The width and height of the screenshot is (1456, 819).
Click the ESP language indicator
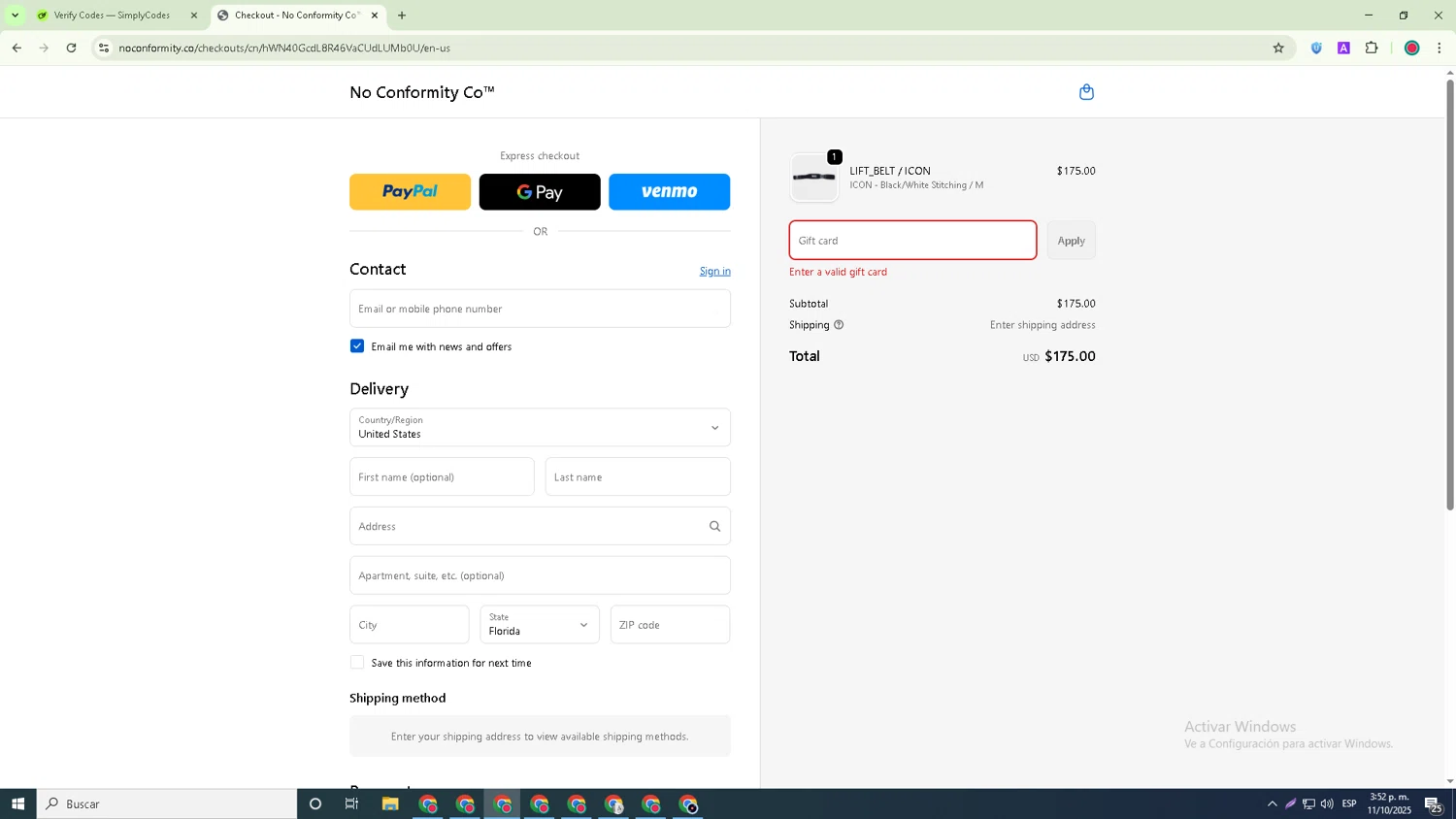1349,803
